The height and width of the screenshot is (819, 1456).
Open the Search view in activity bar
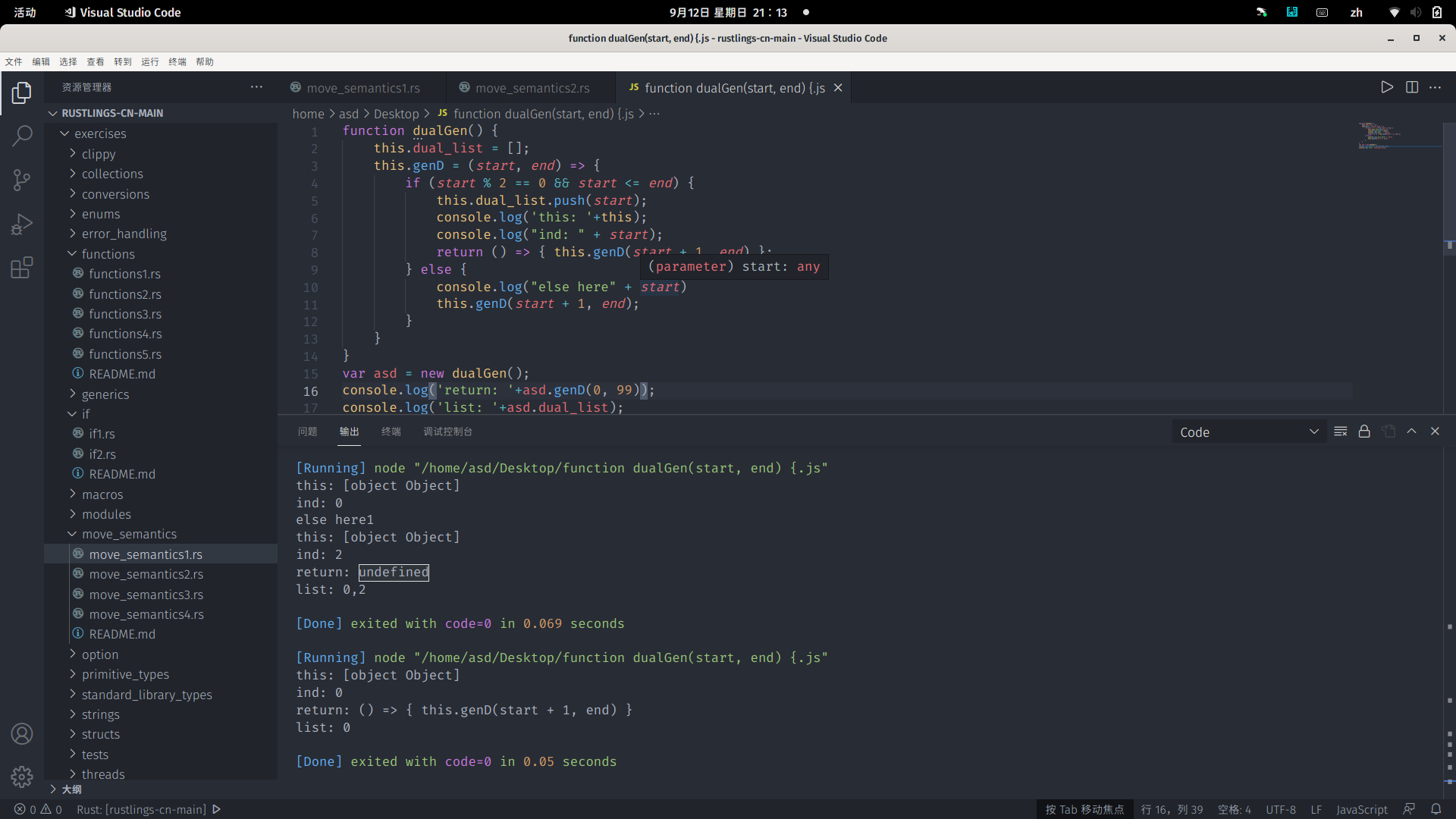[22, 136]
